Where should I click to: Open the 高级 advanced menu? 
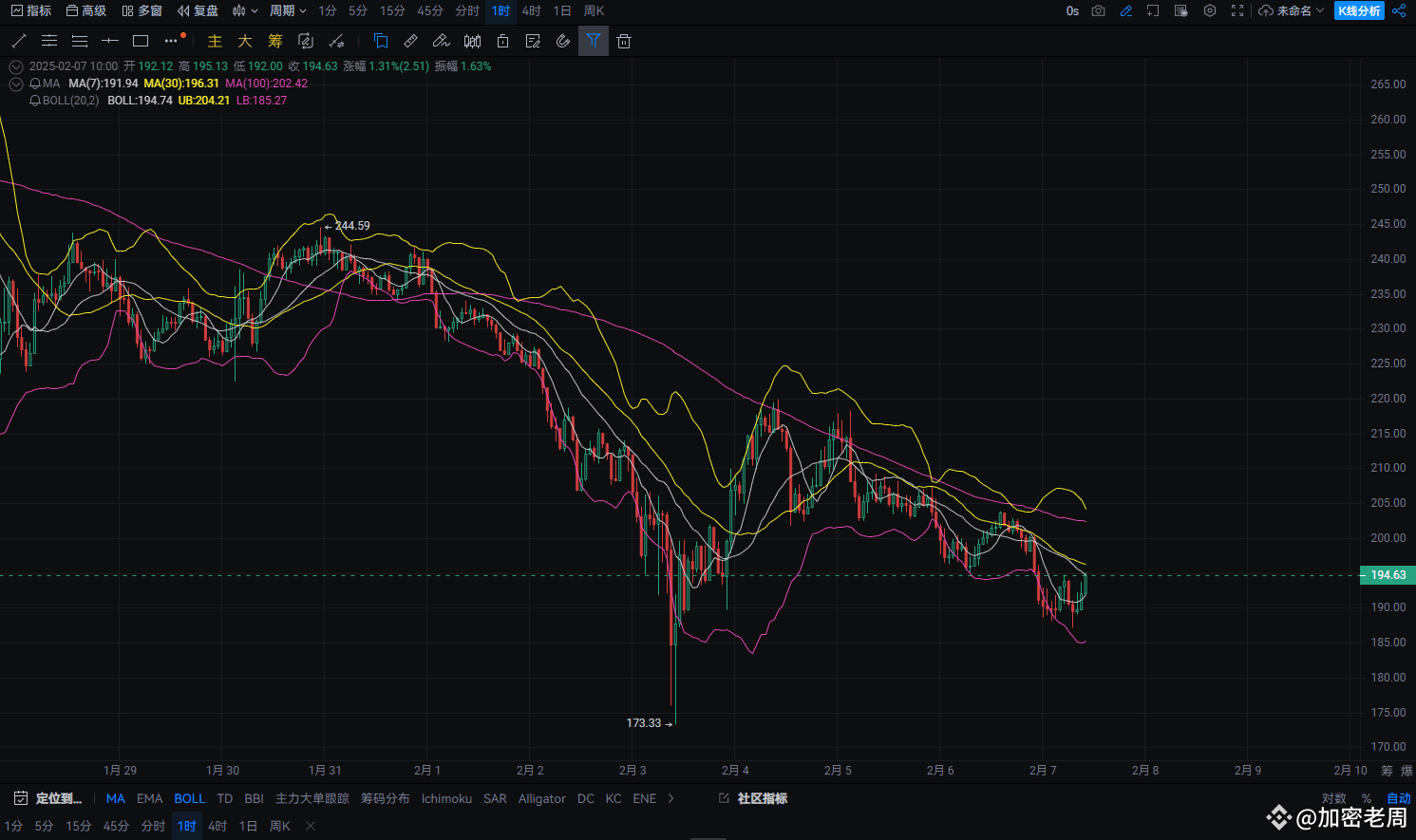pyautogui.click(x=86, y=10)
